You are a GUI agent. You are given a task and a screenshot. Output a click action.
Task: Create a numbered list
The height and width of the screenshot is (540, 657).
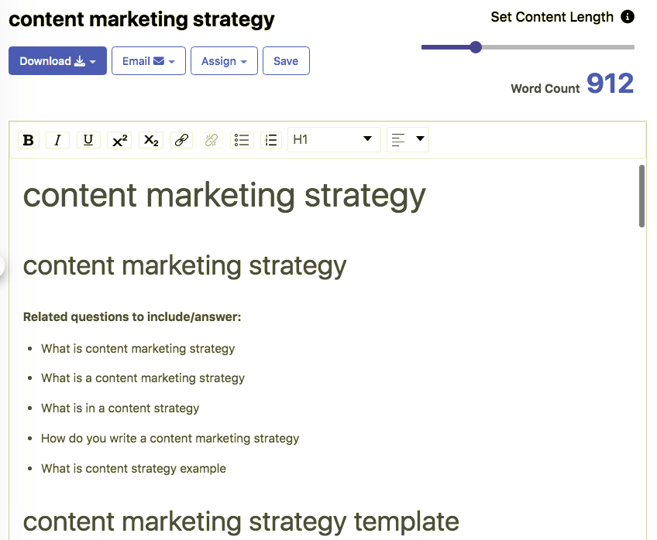(271, 140)
